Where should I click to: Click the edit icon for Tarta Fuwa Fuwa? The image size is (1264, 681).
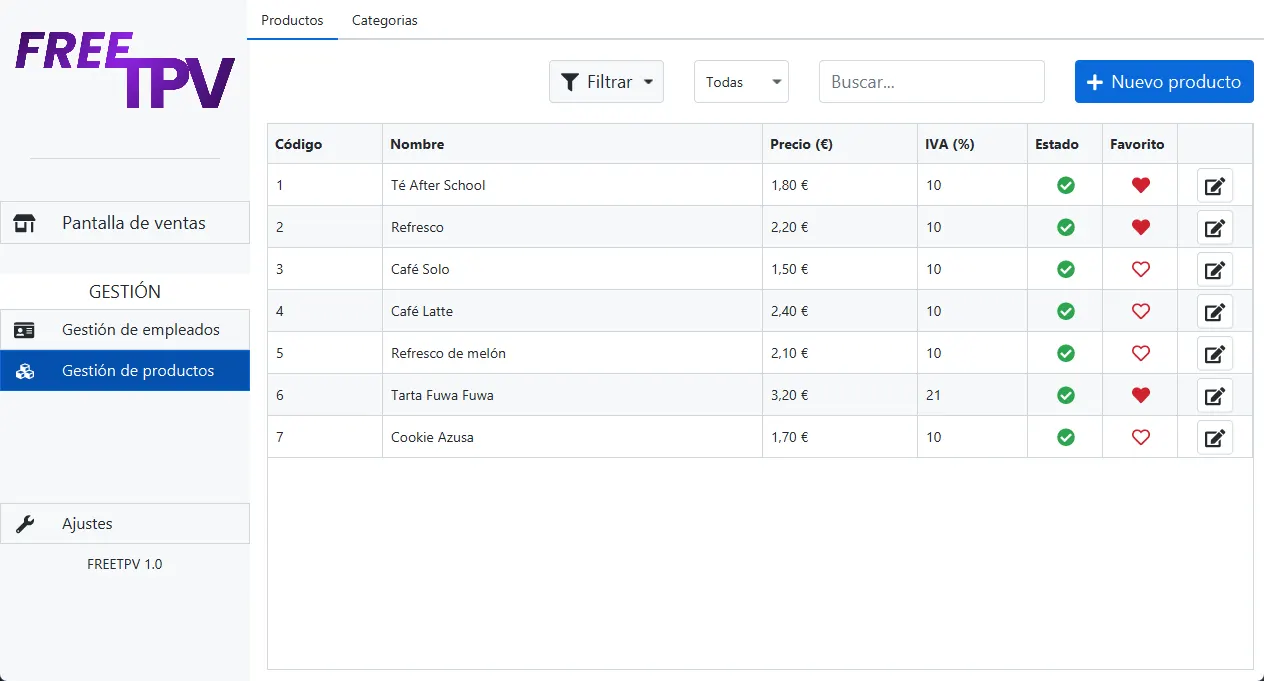coord(1215,395)
